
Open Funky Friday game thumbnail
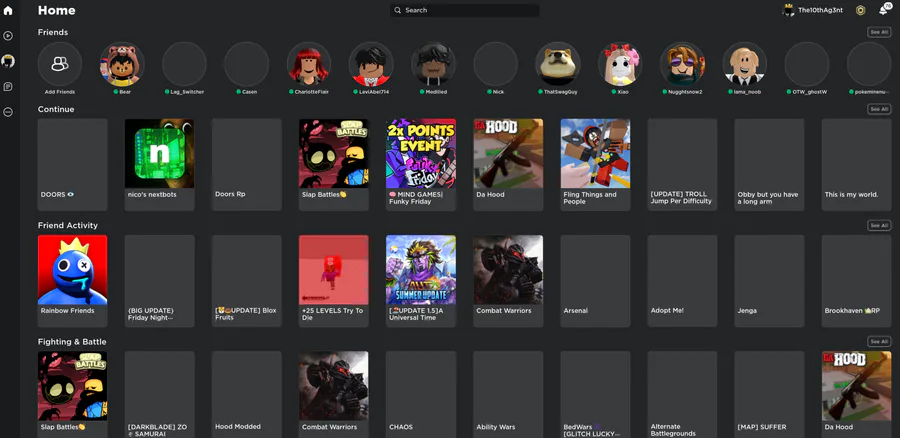coord(421,153)
